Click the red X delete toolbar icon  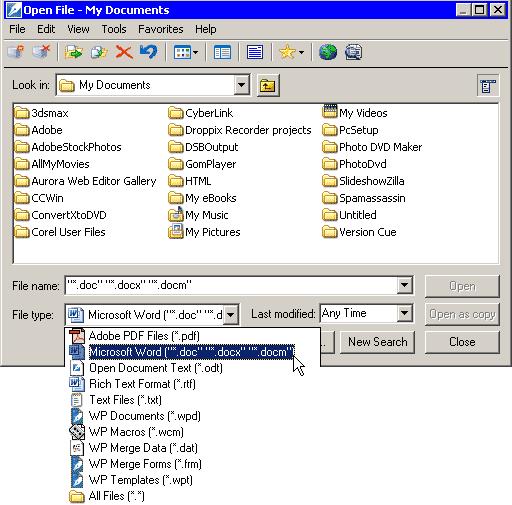click(124, 52)
